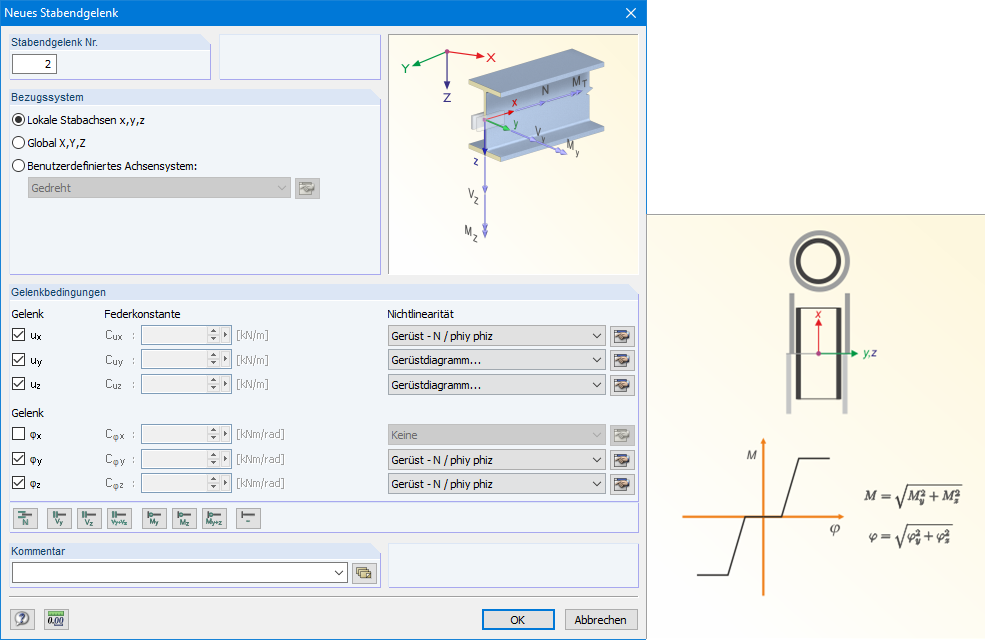Select Lokale Stabachsen x,y,z option

79,120
